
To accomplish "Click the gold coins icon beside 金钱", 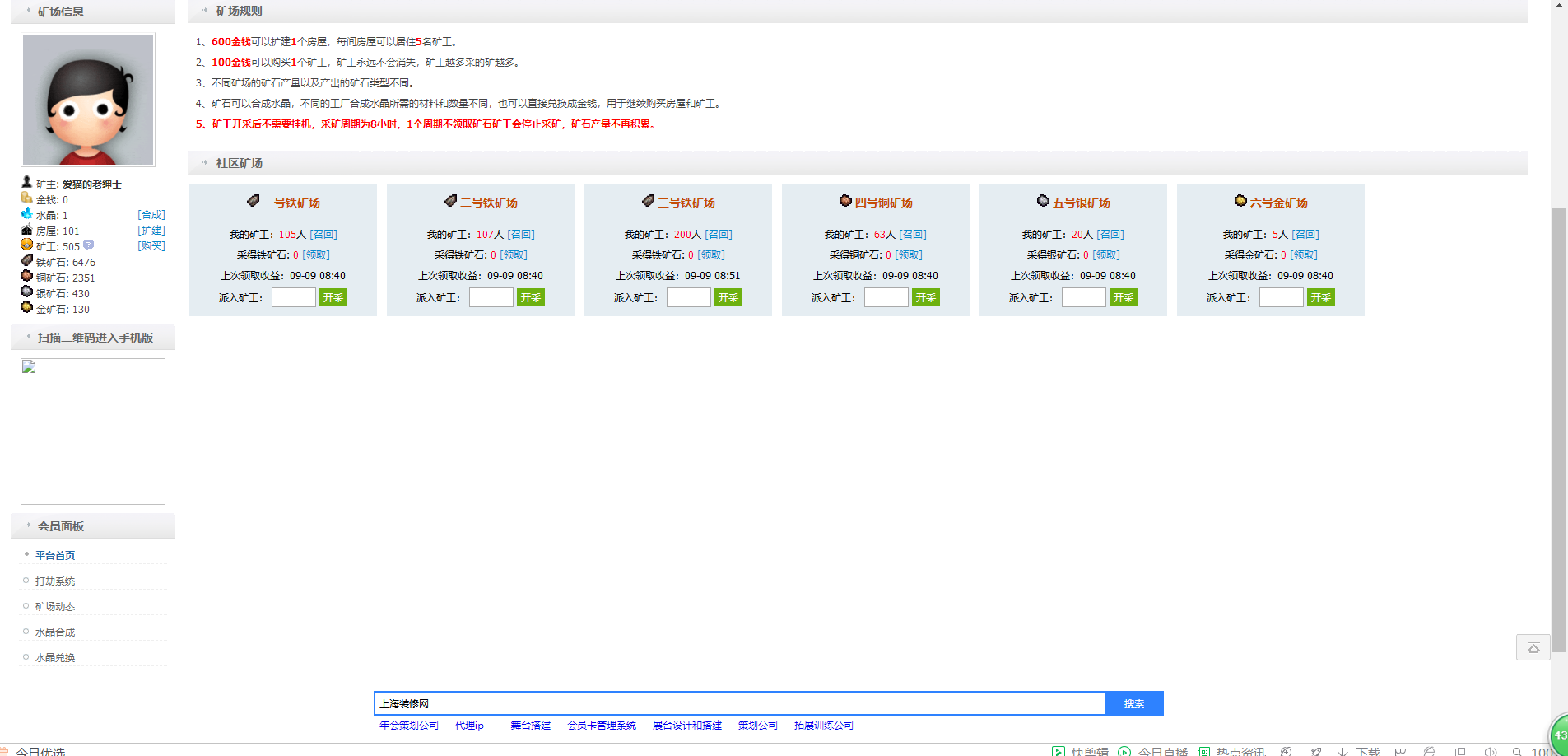I will click(26, 198).
